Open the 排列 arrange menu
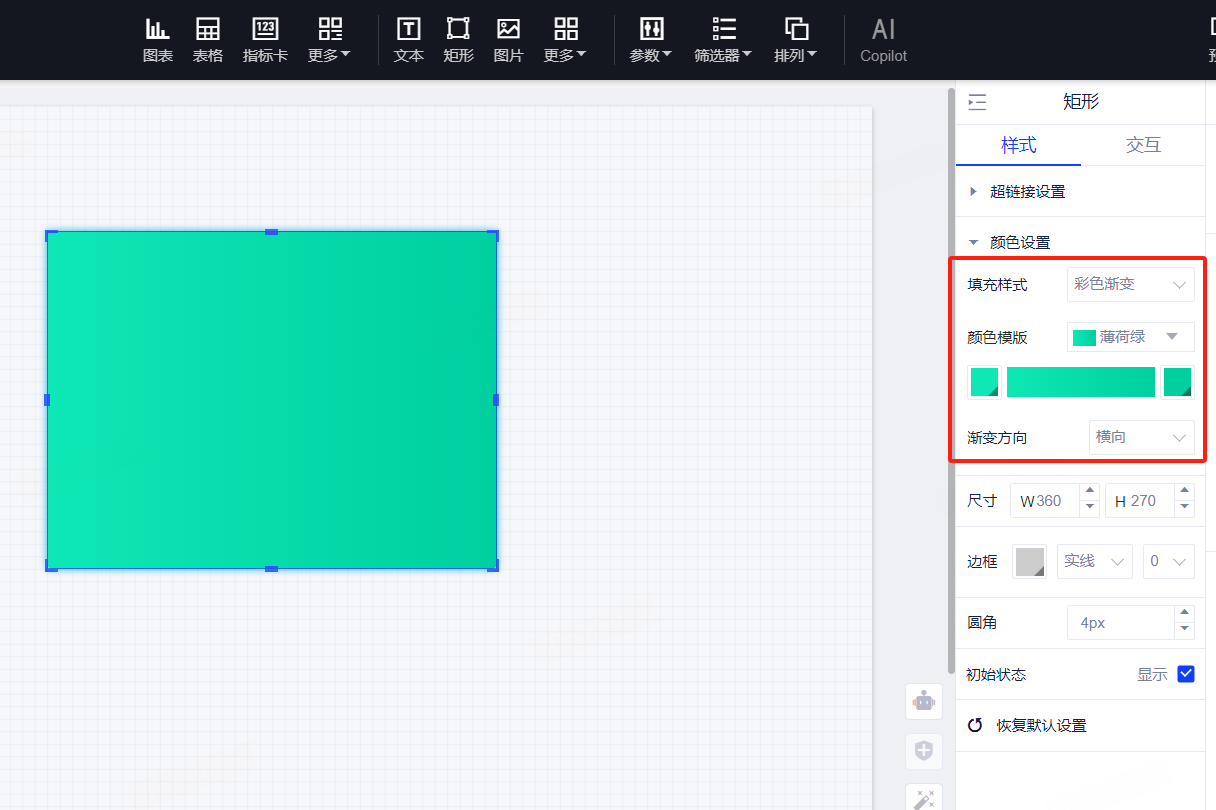 click(x=795, y=40)
